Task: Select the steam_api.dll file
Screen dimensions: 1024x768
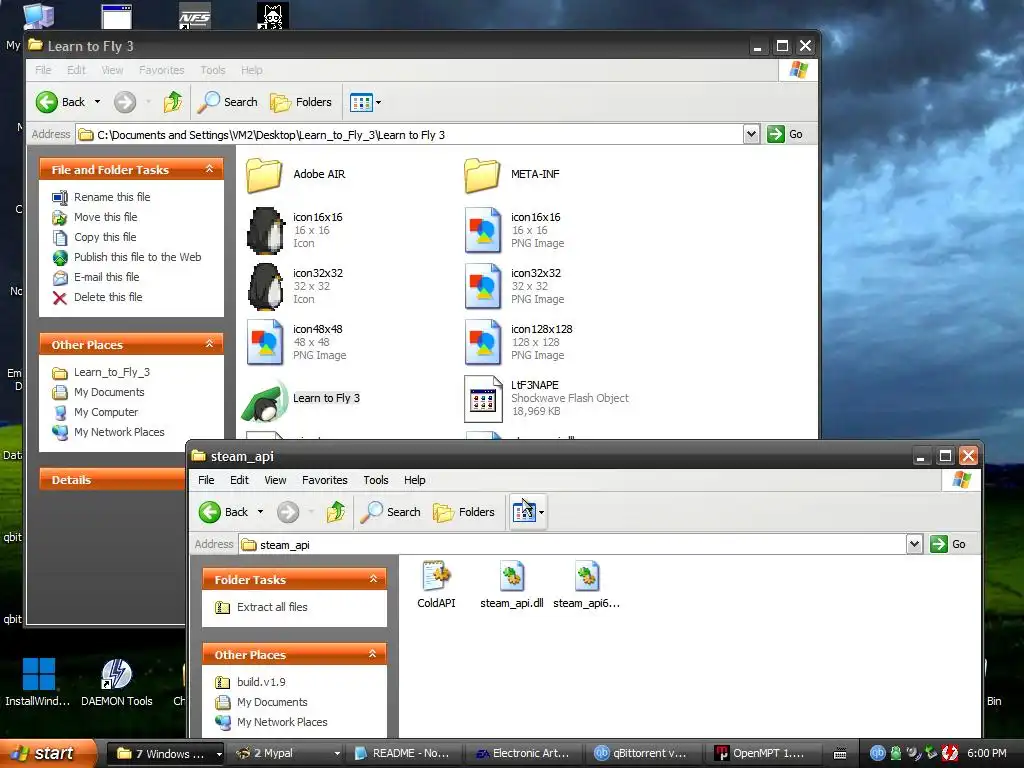Action: tap(511, 584)
